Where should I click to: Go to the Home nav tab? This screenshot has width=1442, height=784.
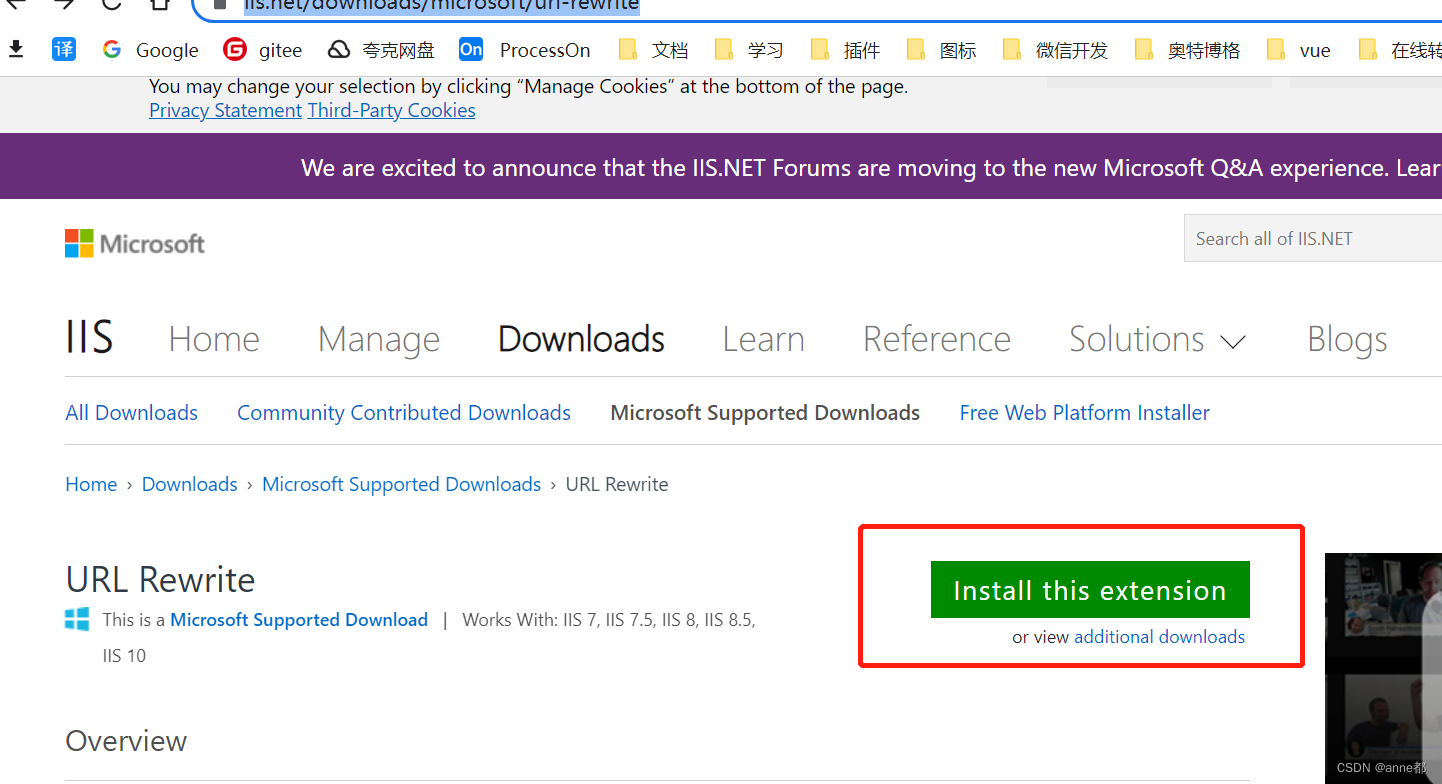point(214,339)
